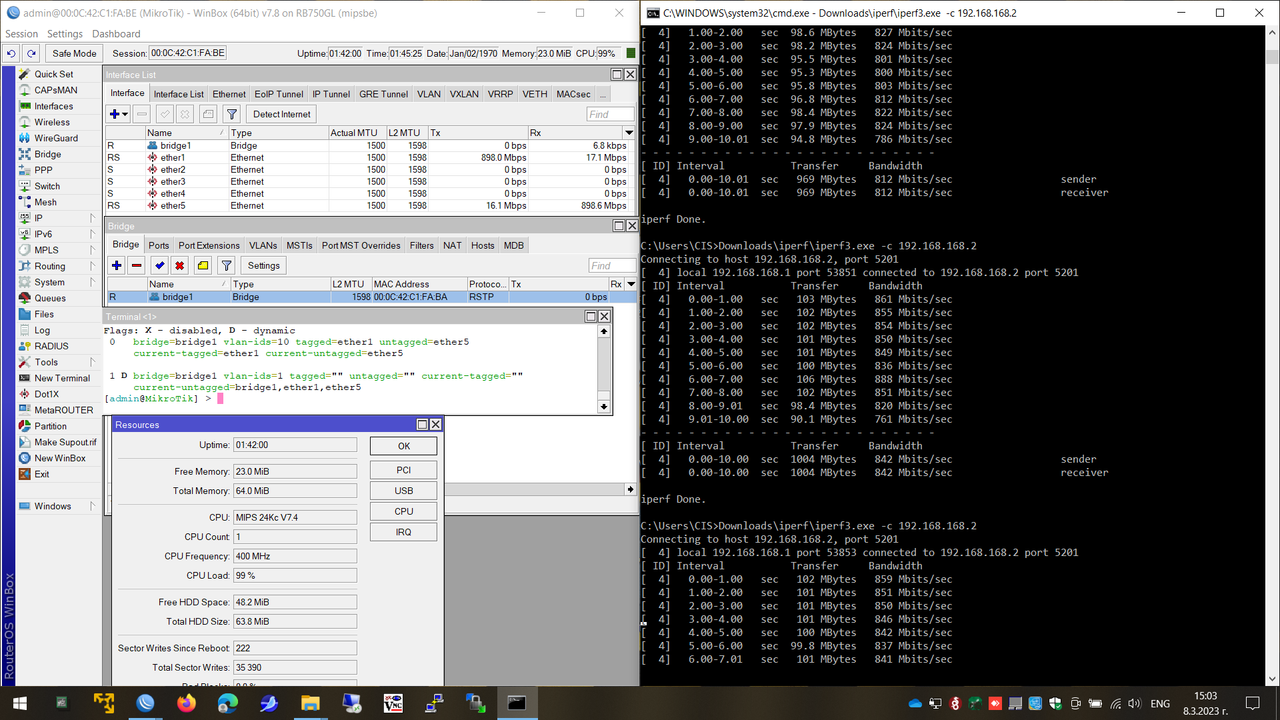Open column selector dropdown in Interface List
1280x720 pixels.
[x=628, y=133]
